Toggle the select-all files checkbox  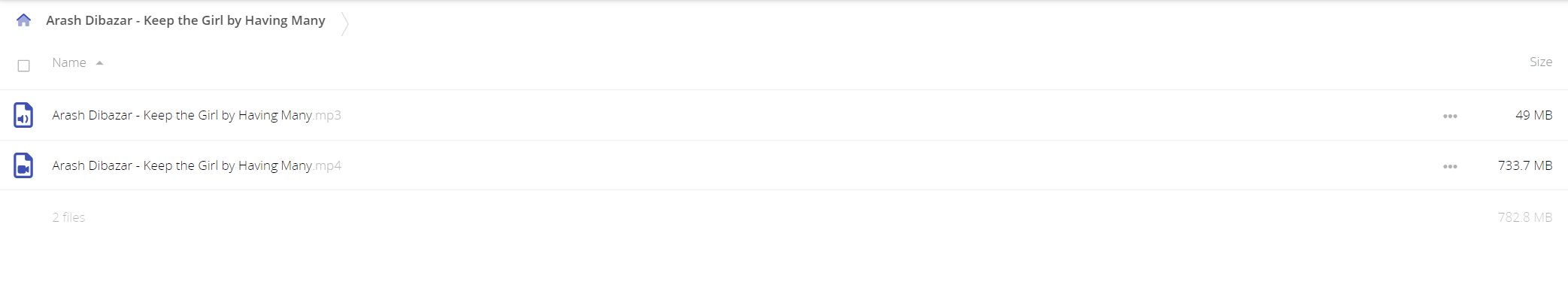pos(23,66)
